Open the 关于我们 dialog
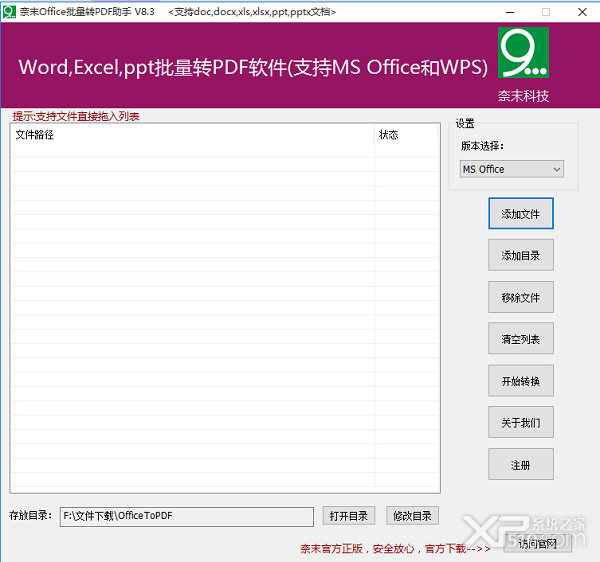This screenshot has height=562, width=600. click(520, 422)
